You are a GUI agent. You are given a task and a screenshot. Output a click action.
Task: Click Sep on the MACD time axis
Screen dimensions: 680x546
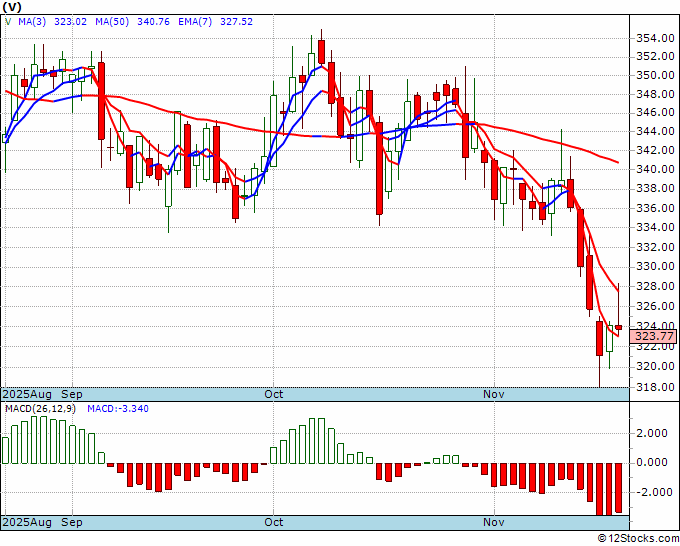tap(72, 522)
